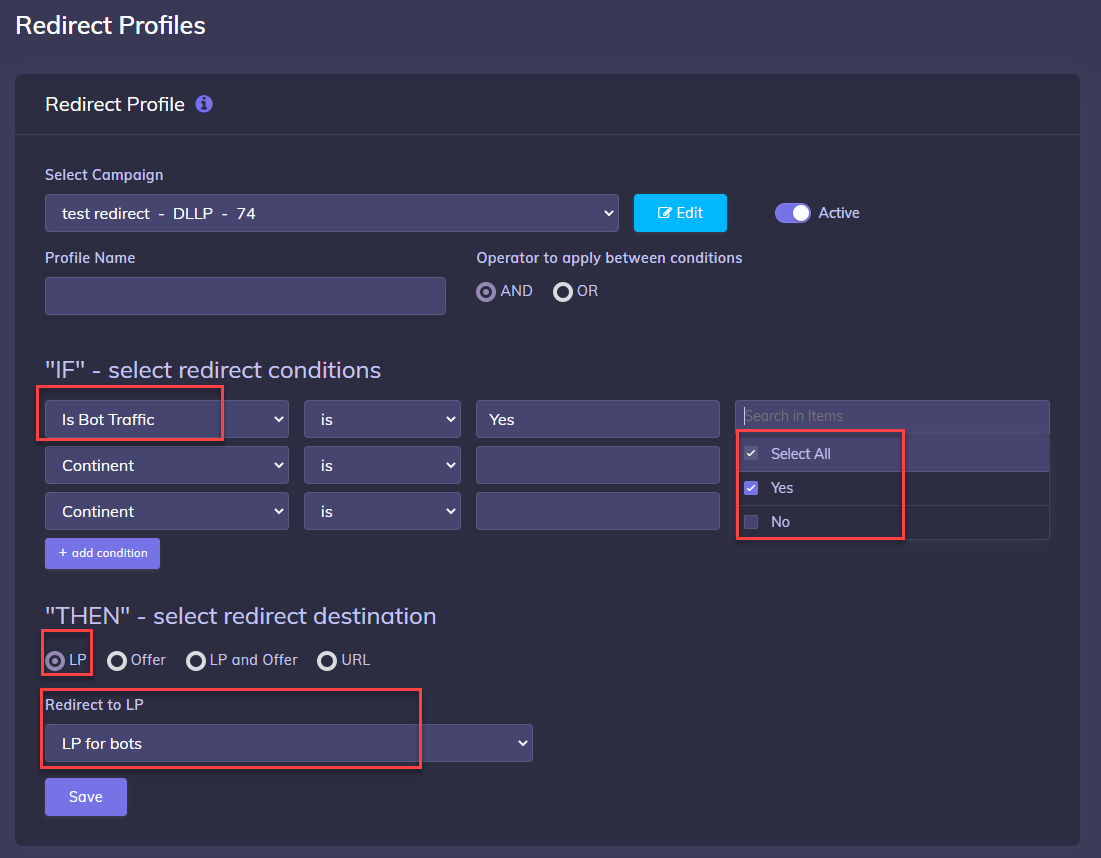The image size is (1101, 858).
Task: Click the add condition button
Action: point(102,553)
